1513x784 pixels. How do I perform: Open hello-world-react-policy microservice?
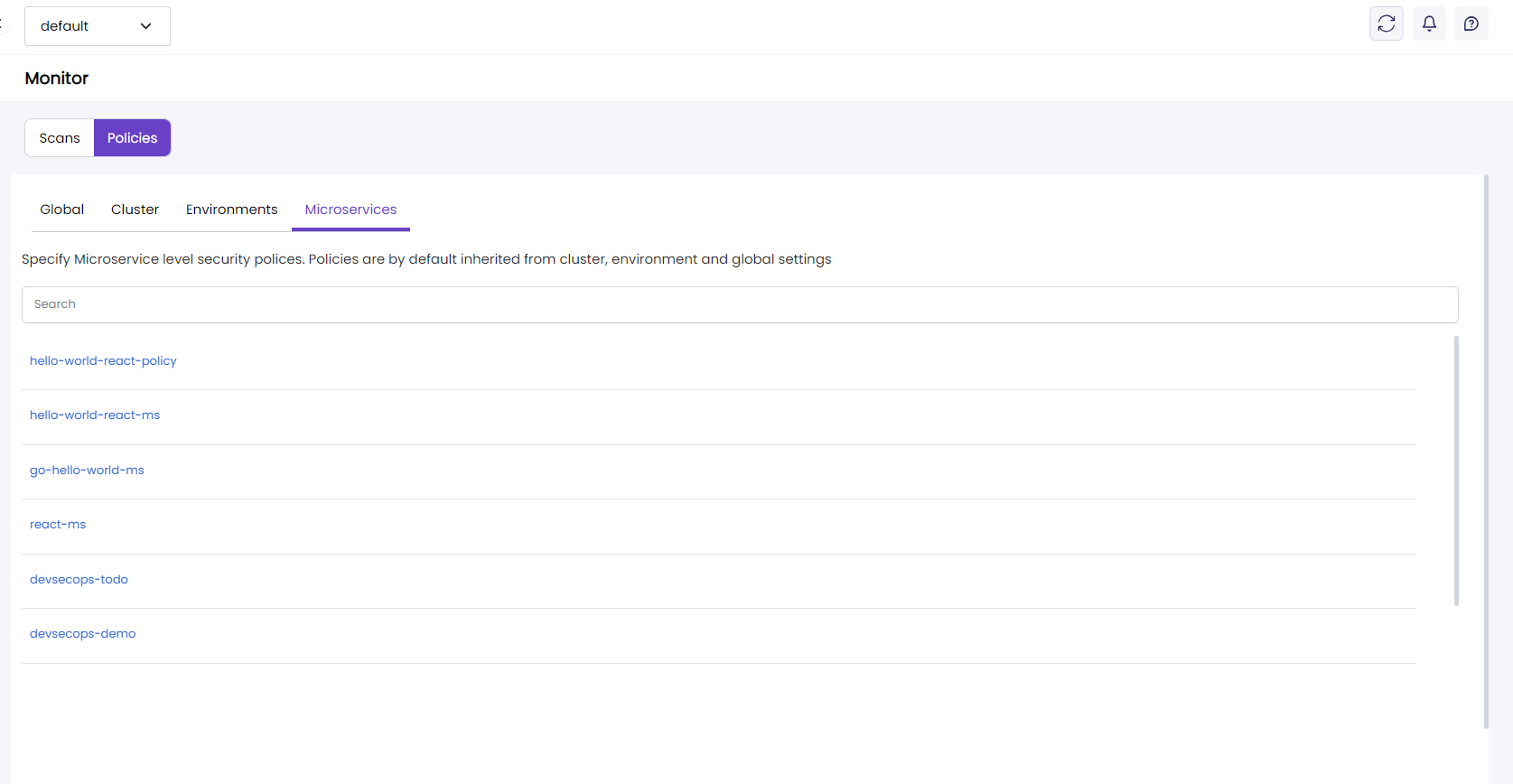103,360
